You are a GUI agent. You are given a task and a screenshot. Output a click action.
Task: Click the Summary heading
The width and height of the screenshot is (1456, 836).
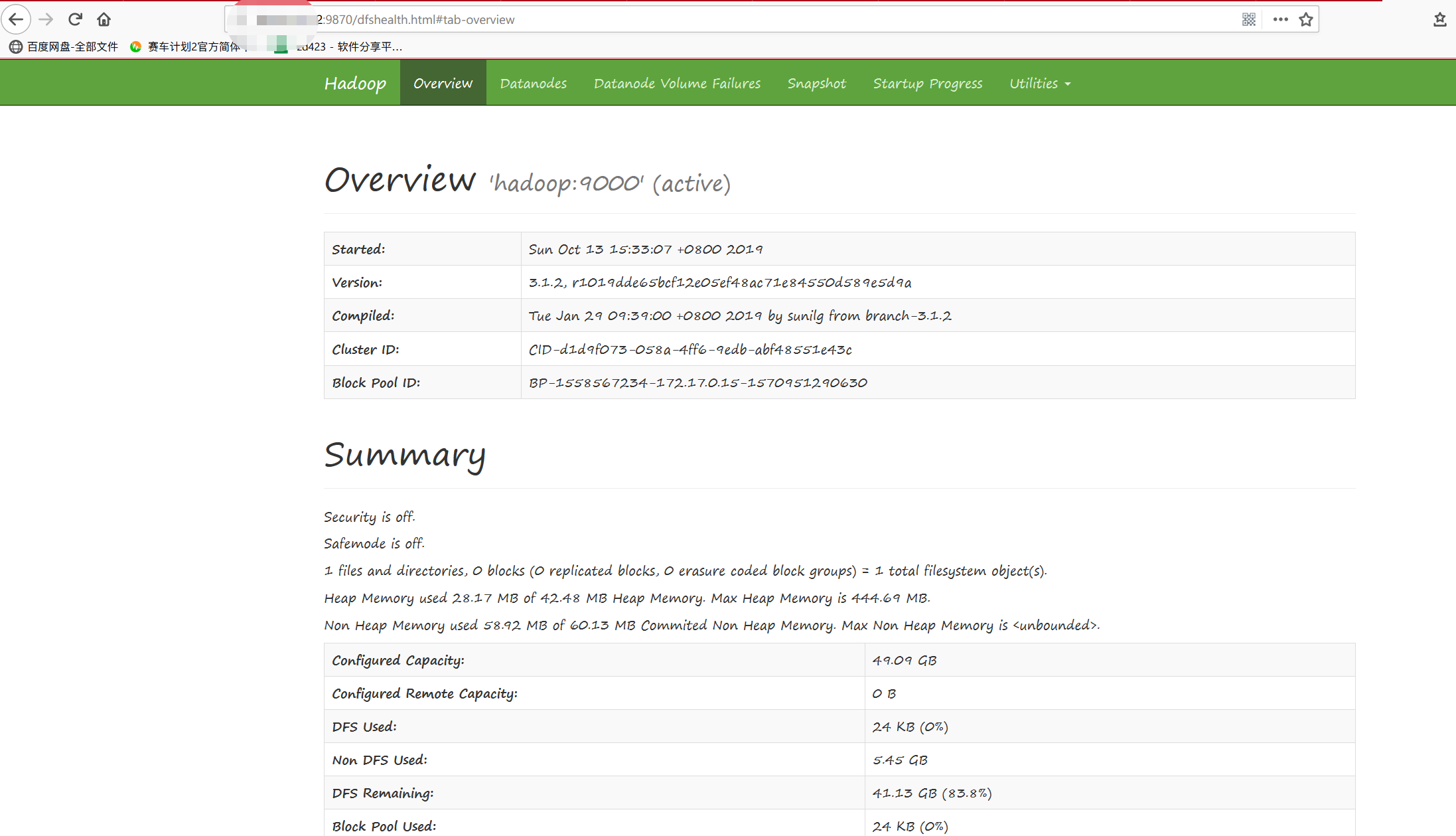click(405, 455)
